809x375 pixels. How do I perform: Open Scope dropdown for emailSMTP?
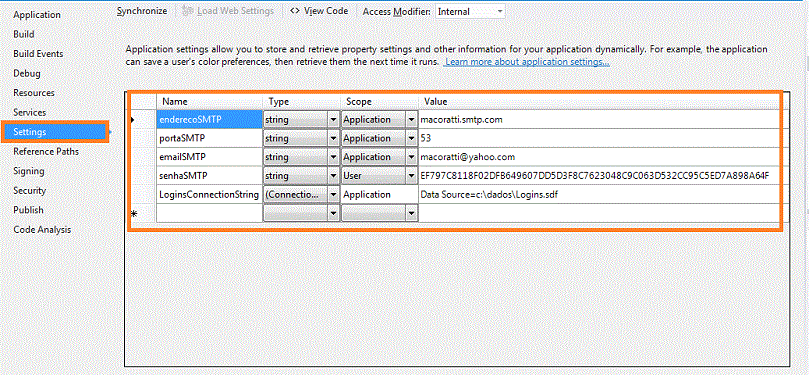pos(411,157)
